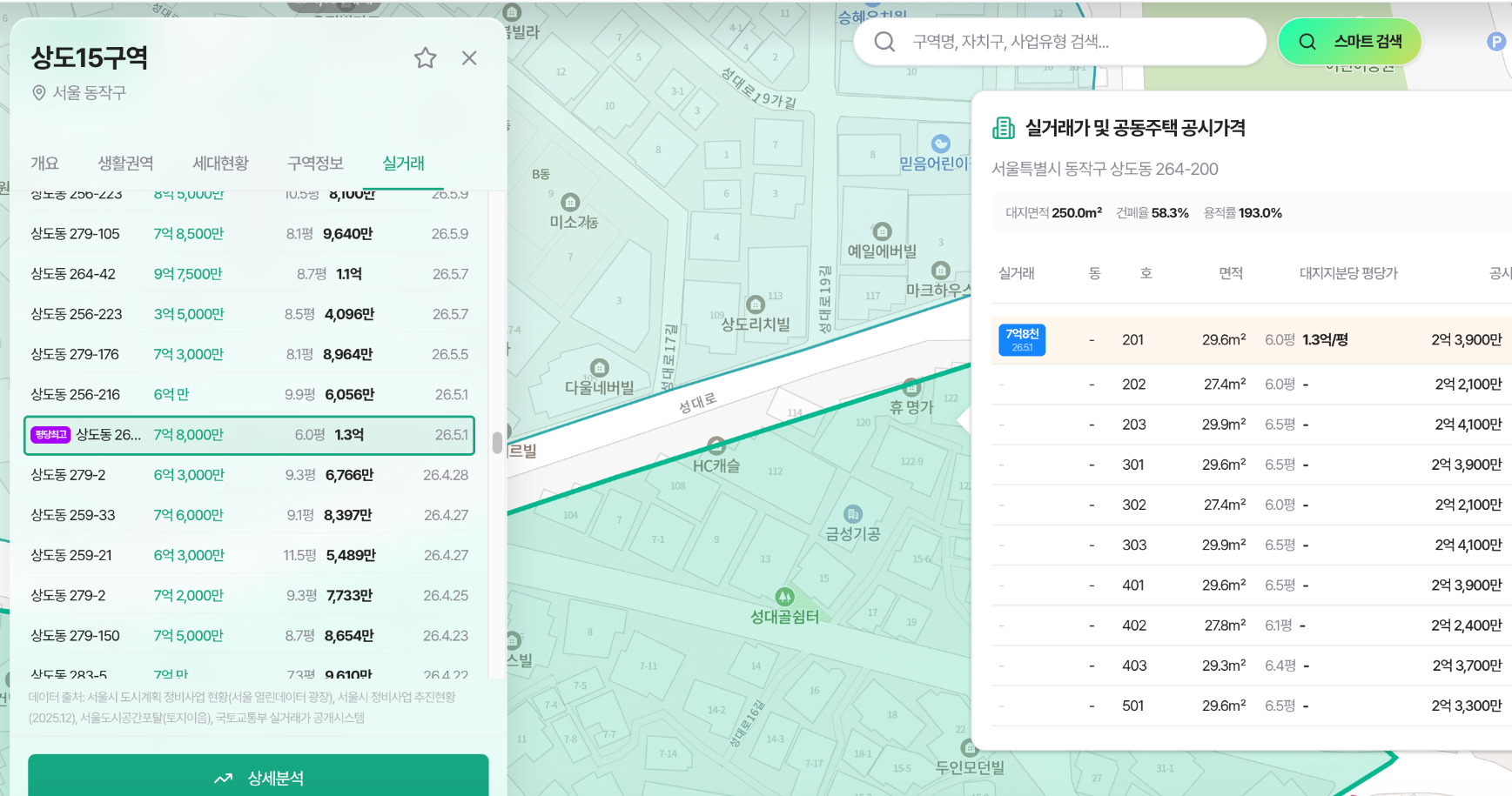Image resolution: width=1512 pixels, height=796 pixels.
Task: Select the 상도동 279-2 6억 3,000만 row
Action: pyautogui.click(x=249, y=475)
